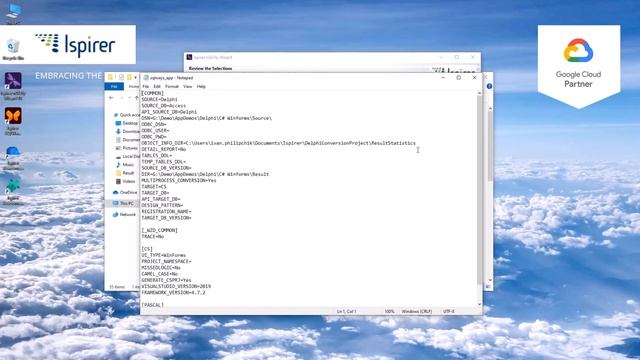Maximize the Notepad window
The image size is (640, 360).
pyautogui.click(x=458, y=78)
